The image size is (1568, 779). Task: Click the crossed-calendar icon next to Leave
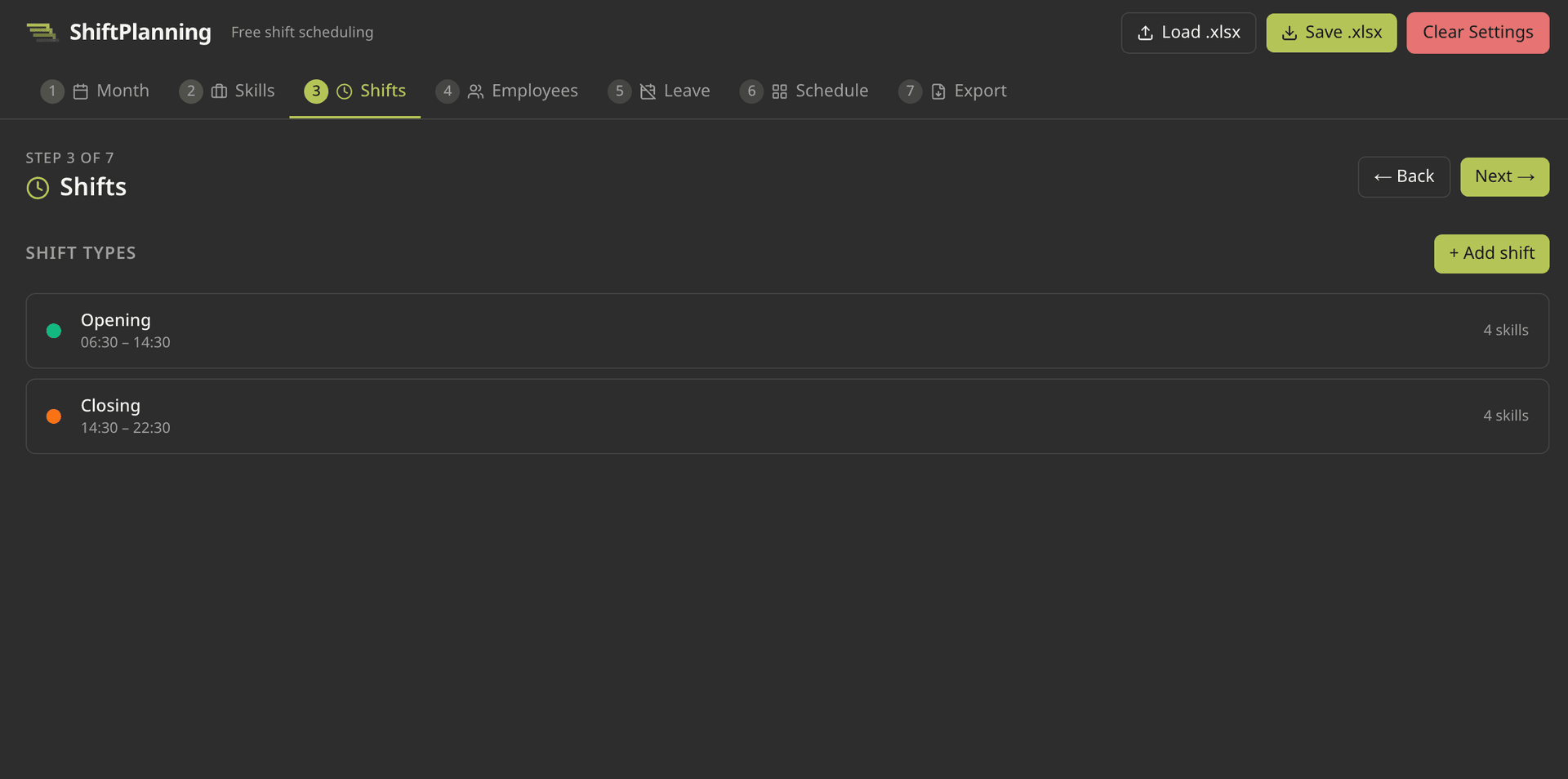[648, 91]
